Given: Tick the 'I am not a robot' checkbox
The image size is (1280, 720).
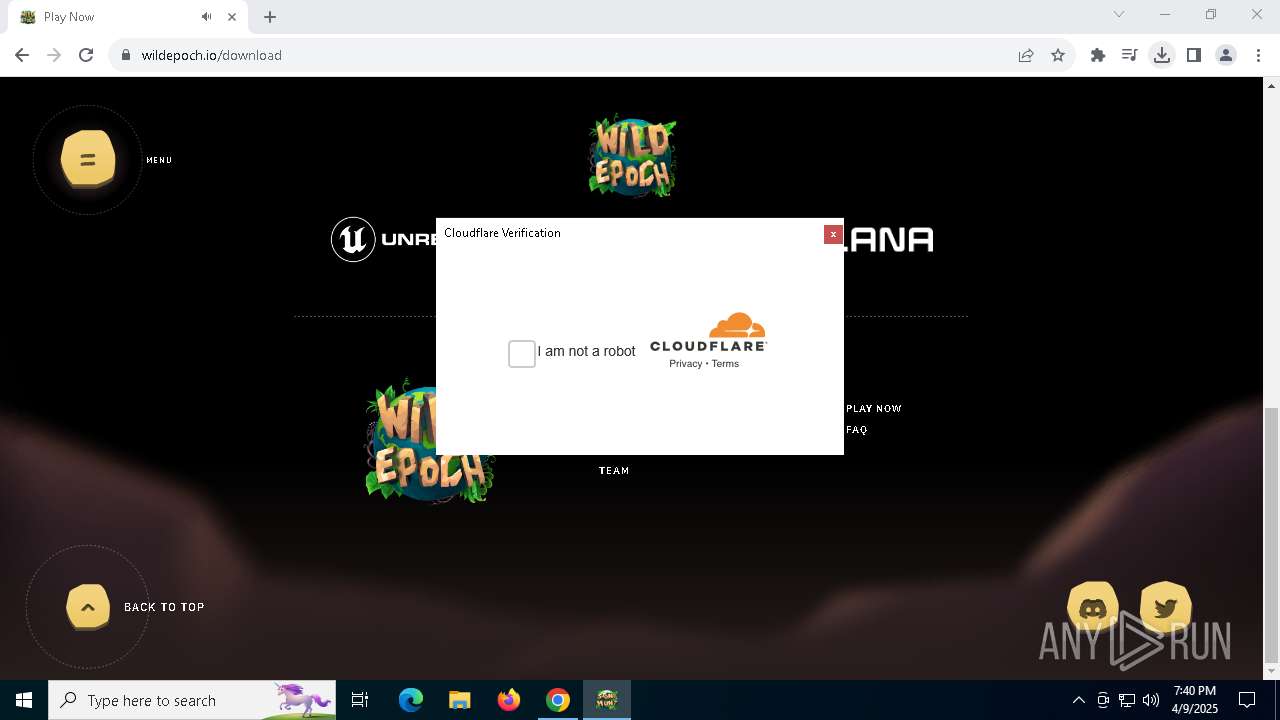Looking at the screenshot, I should point(522,353).
